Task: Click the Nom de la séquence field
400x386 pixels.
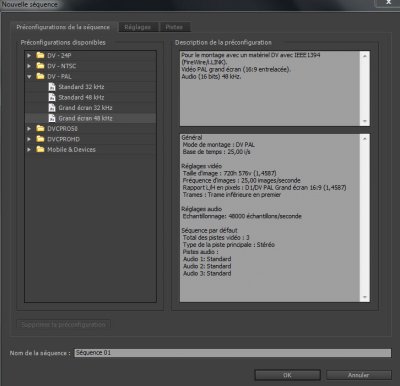Action: tap(233, 353)
